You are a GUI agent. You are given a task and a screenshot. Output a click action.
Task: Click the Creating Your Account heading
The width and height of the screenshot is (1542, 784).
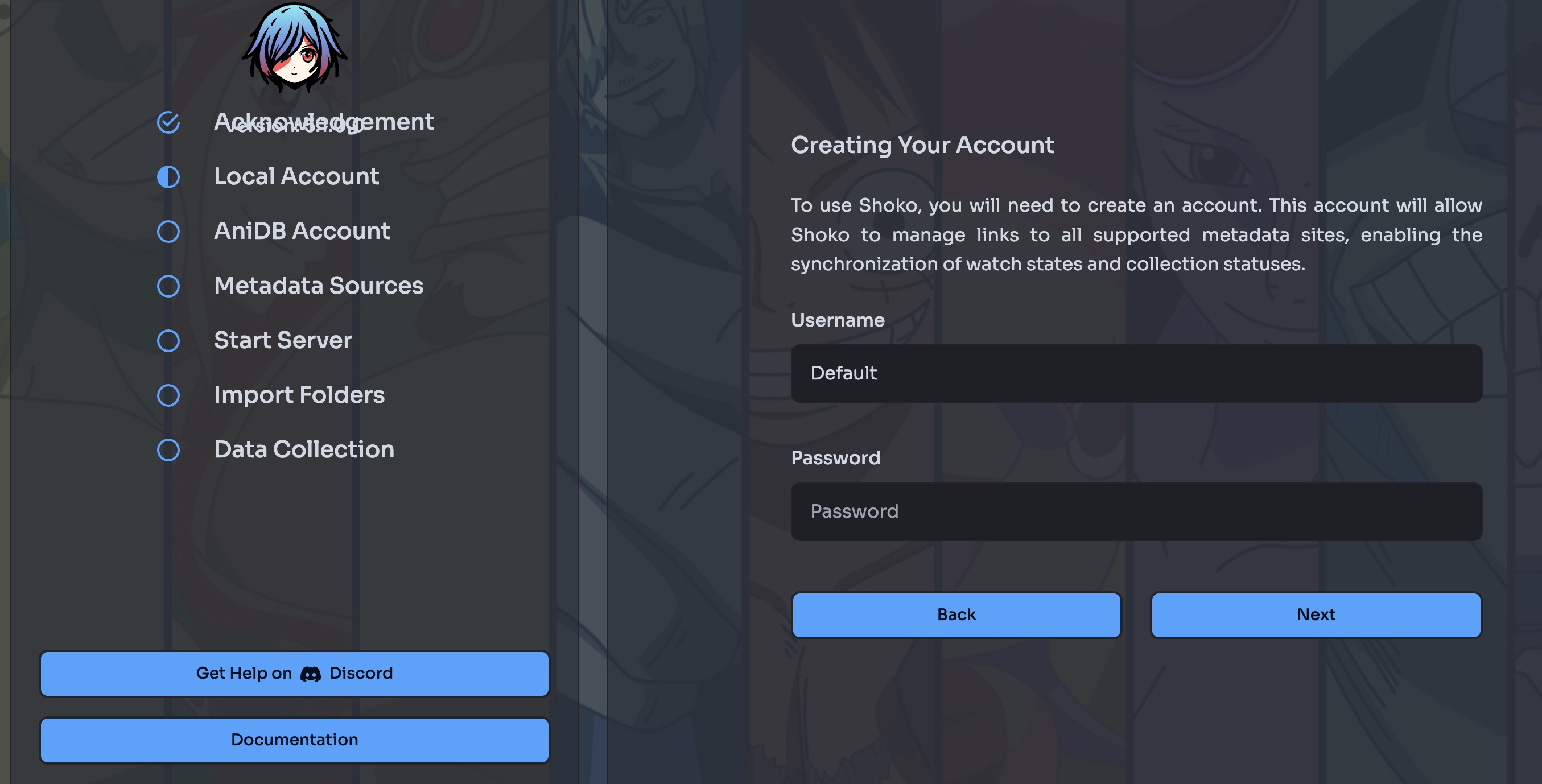(x=922, y=145)
